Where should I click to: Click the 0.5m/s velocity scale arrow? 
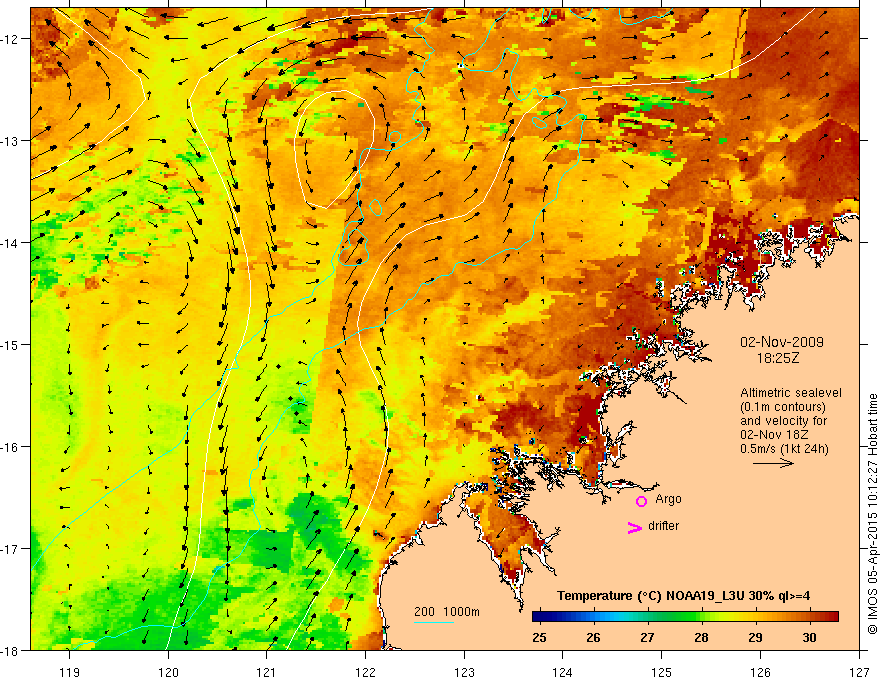coord(773,463)
